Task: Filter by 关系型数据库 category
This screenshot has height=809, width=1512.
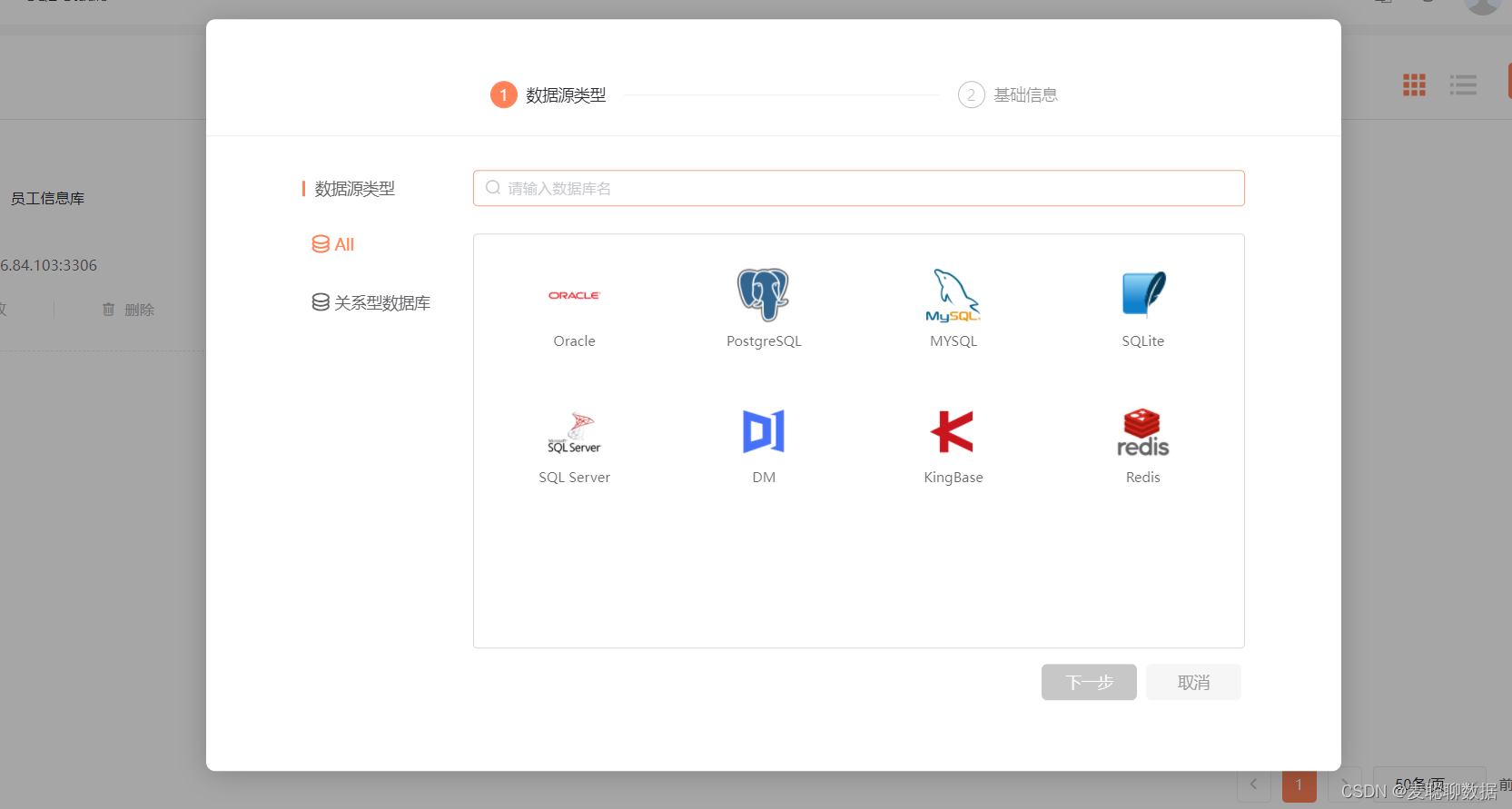Action: [x=371, y=302]
